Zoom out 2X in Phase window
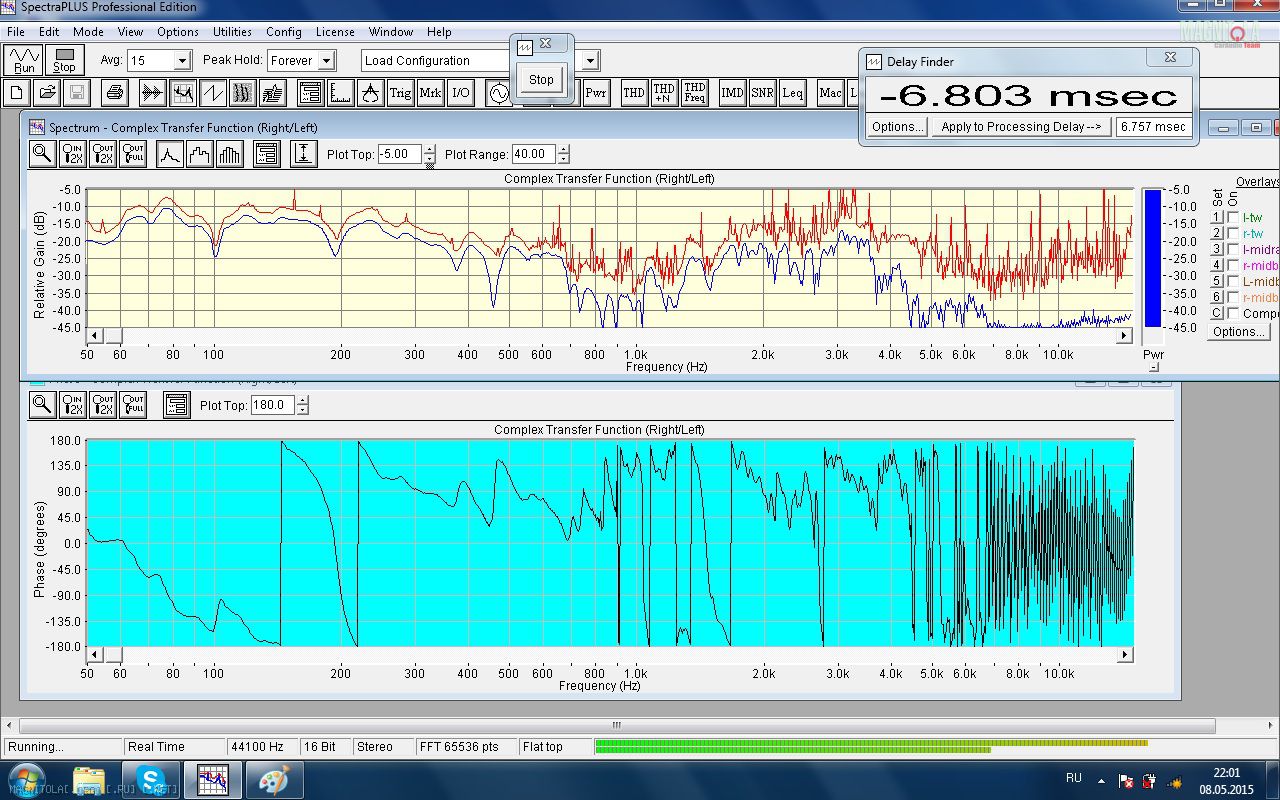1280x800 pixels. click(102, 405)
